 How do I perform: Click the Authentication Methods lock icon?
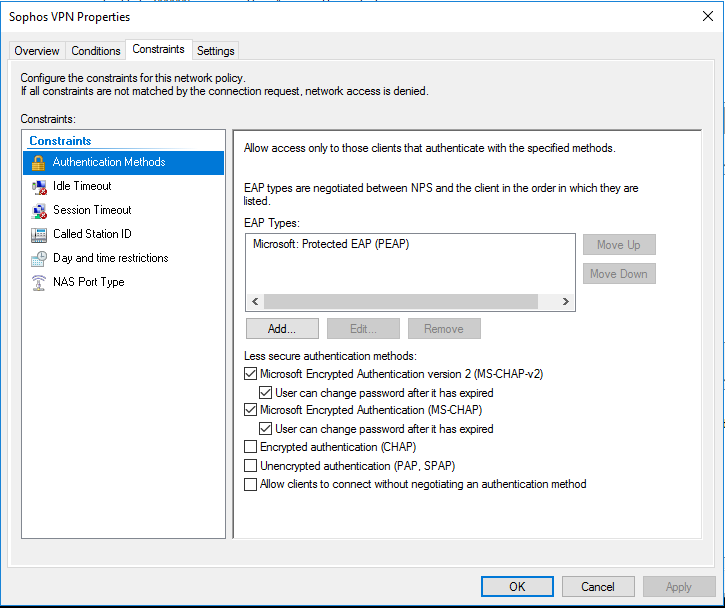coord(38,163)
